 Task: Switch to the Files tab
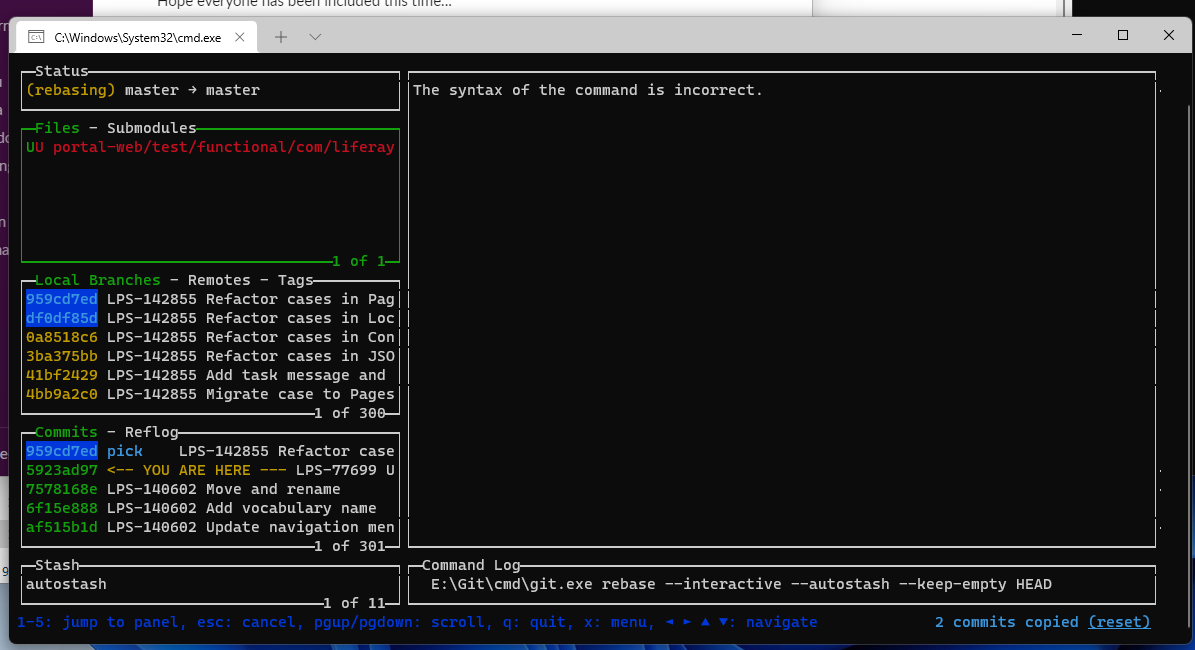pos(57,128)
